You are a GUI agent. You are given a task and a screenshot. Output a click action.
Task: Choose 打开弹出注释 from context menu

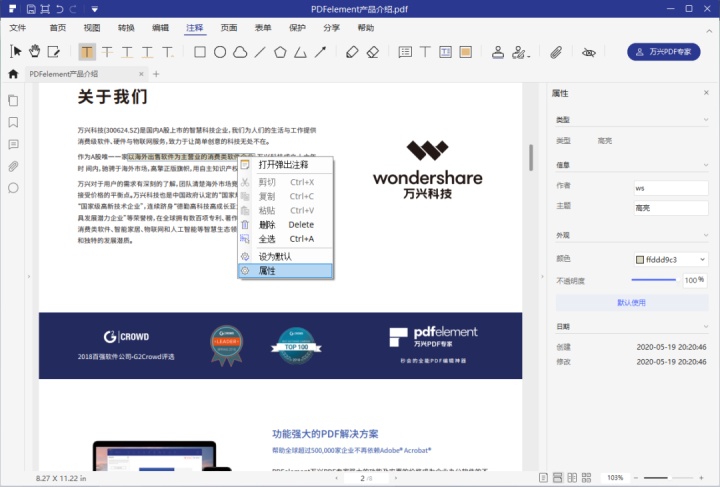[x=285, y=165]
